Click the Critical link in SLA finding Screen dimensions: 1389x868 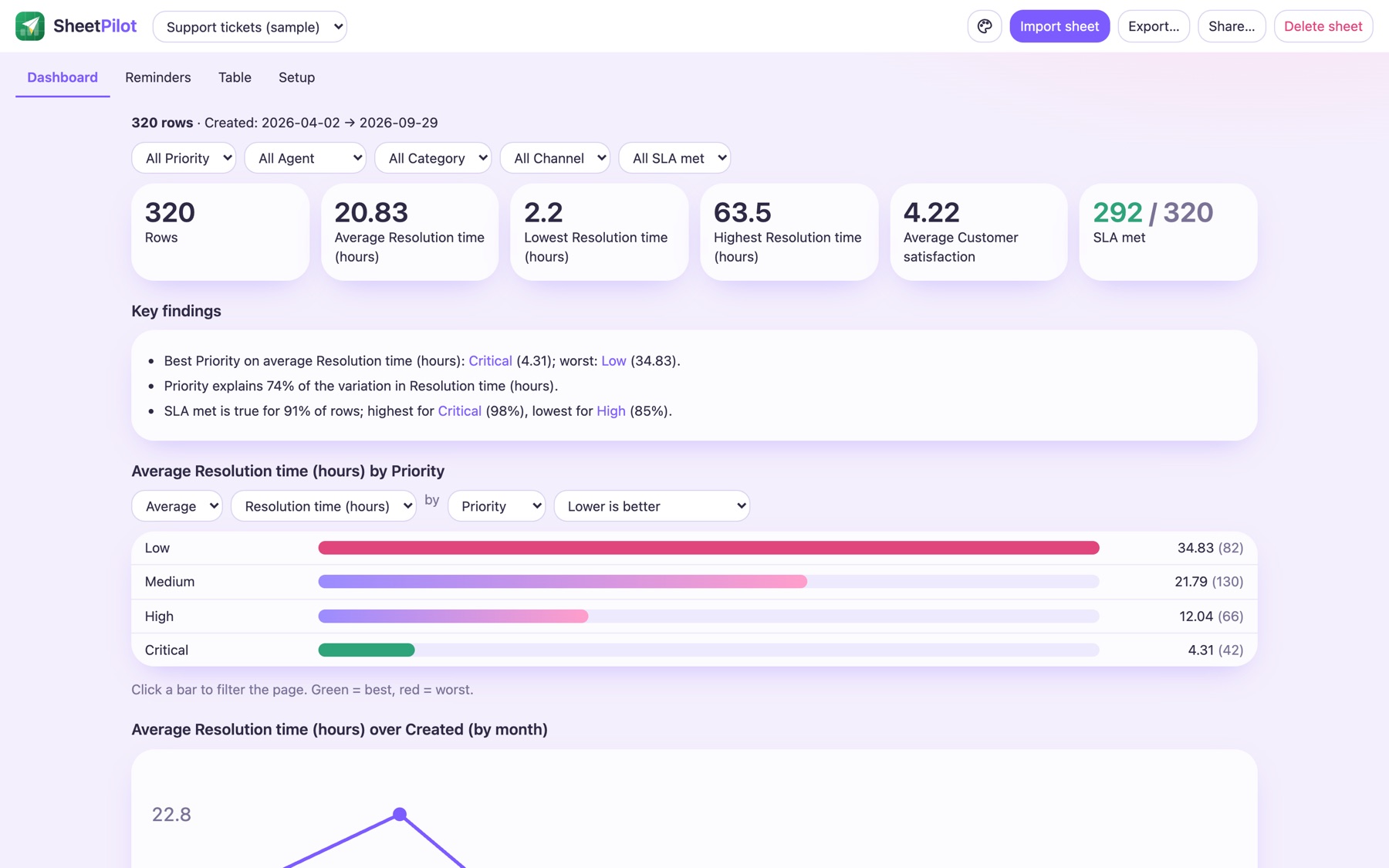[x=459, y=411]
